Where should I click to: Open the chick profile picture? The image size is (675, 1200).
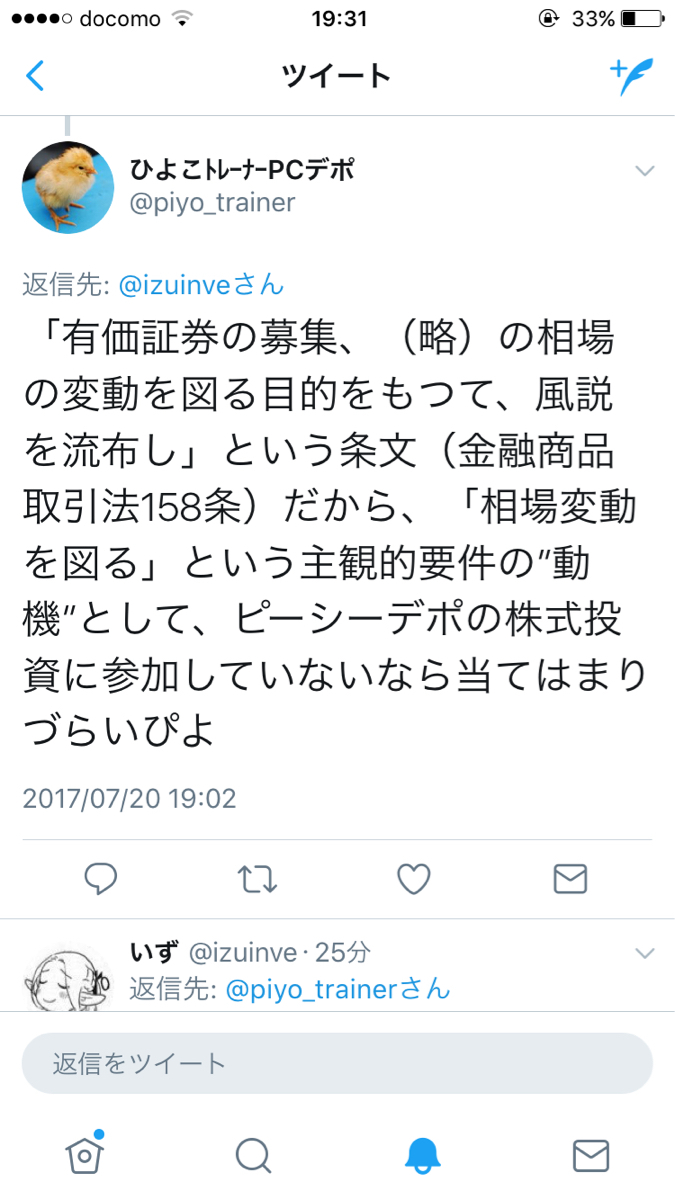[68, 187]
